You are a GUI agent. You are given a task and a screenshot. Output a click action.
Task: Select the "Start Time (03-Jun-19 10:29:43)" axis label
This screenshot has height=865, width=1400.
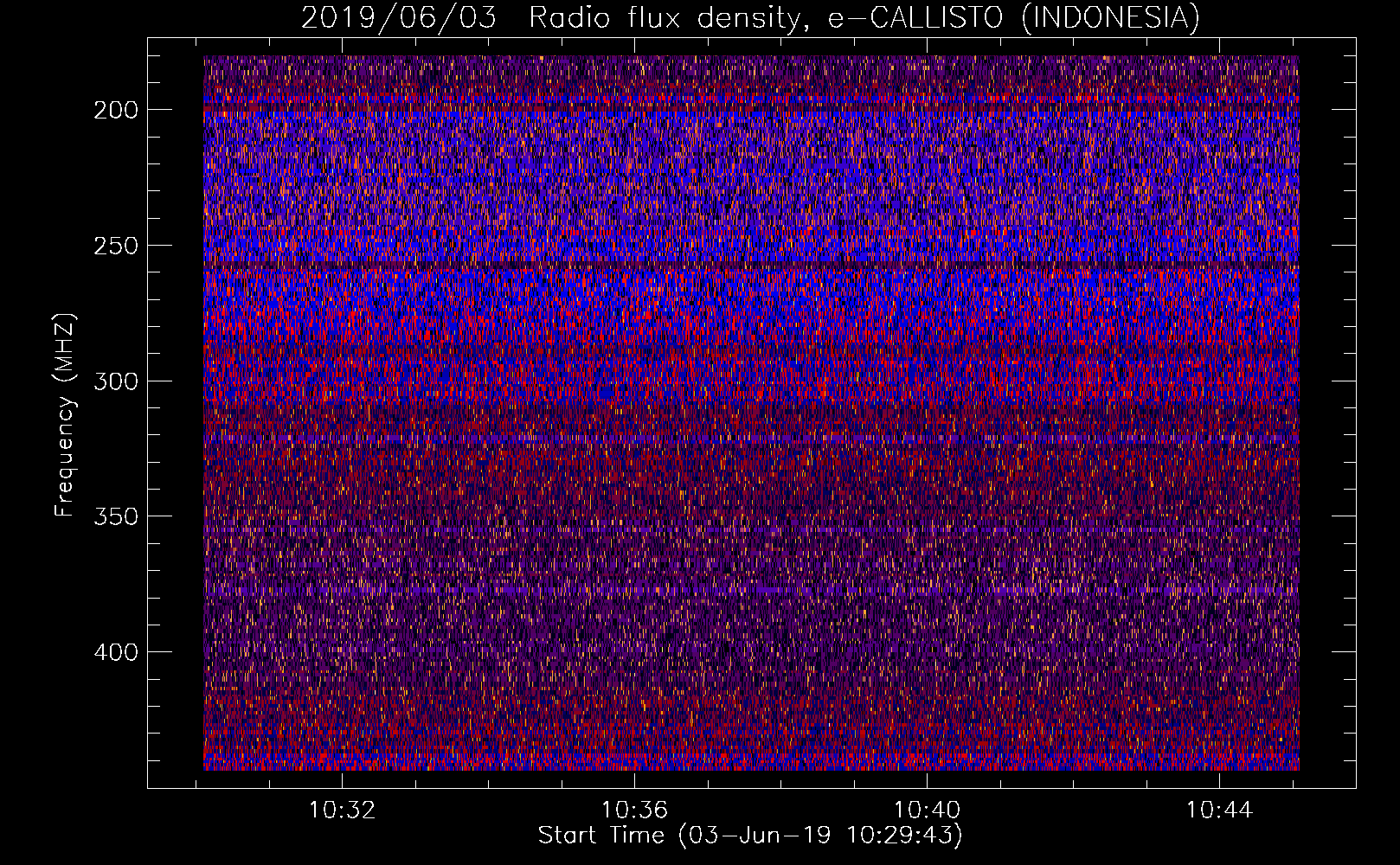(750, 836)
